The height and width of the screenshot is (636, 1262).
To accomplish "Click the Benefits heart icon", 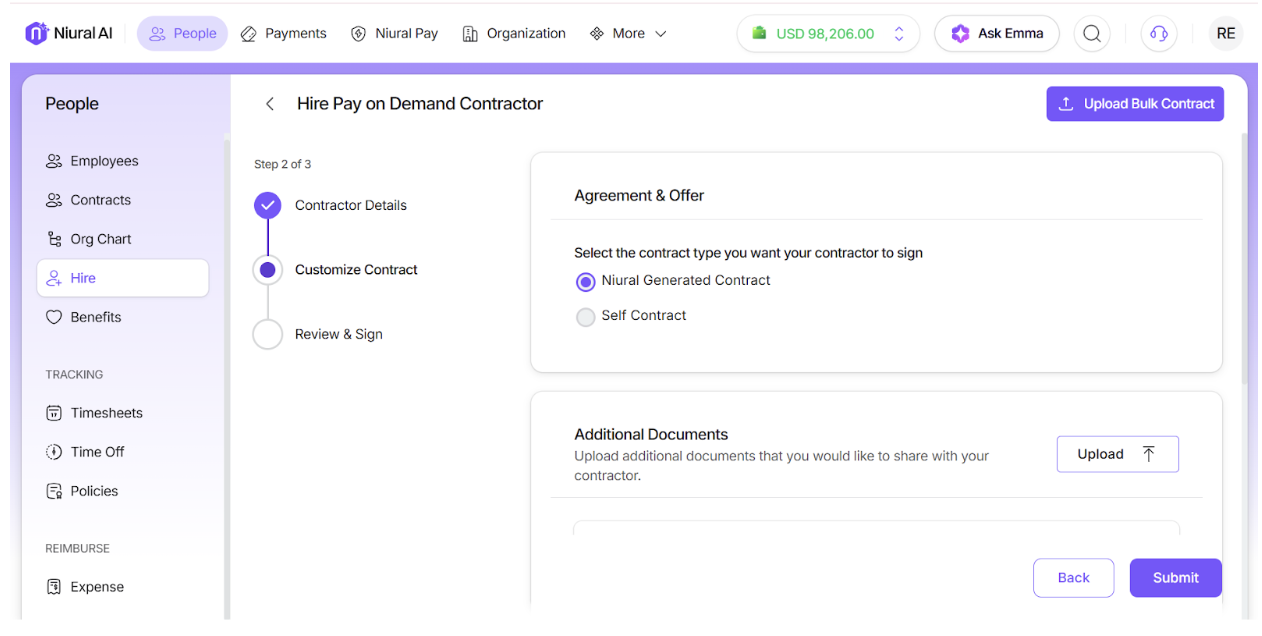I will tap(54, 317).
